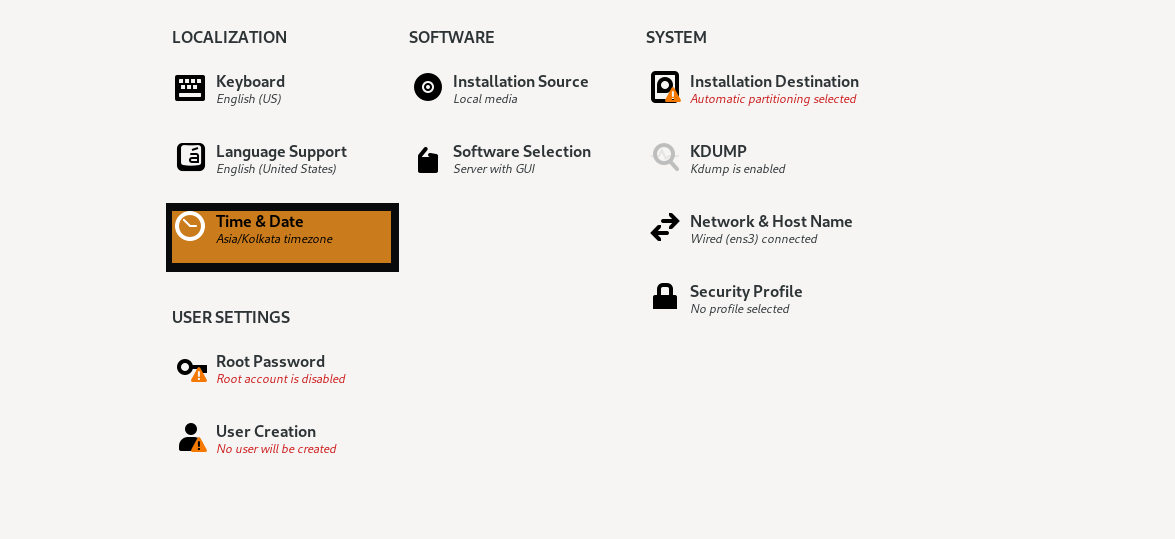Click the 'Server with GUI' status text

click(x=494, y=169)
